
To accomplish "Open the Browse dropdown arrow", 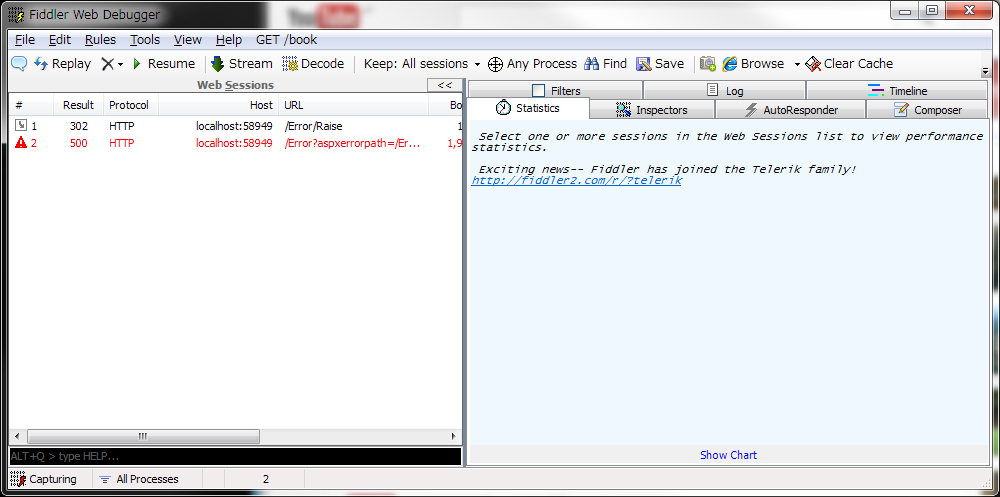I will 797,64.
